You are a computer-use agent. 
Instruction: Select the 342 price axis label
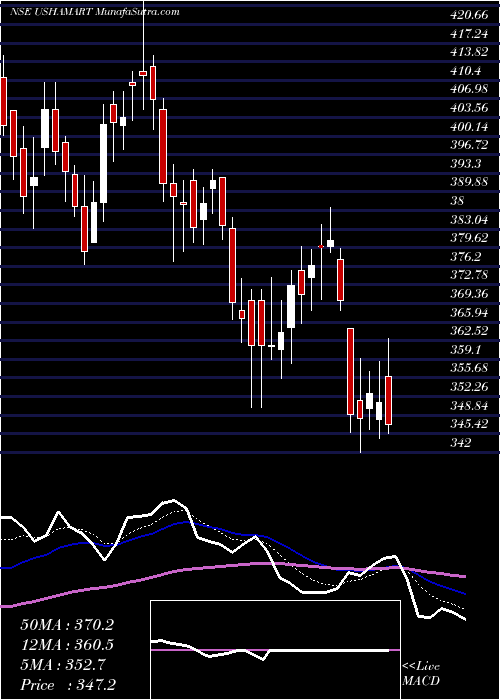460,442
